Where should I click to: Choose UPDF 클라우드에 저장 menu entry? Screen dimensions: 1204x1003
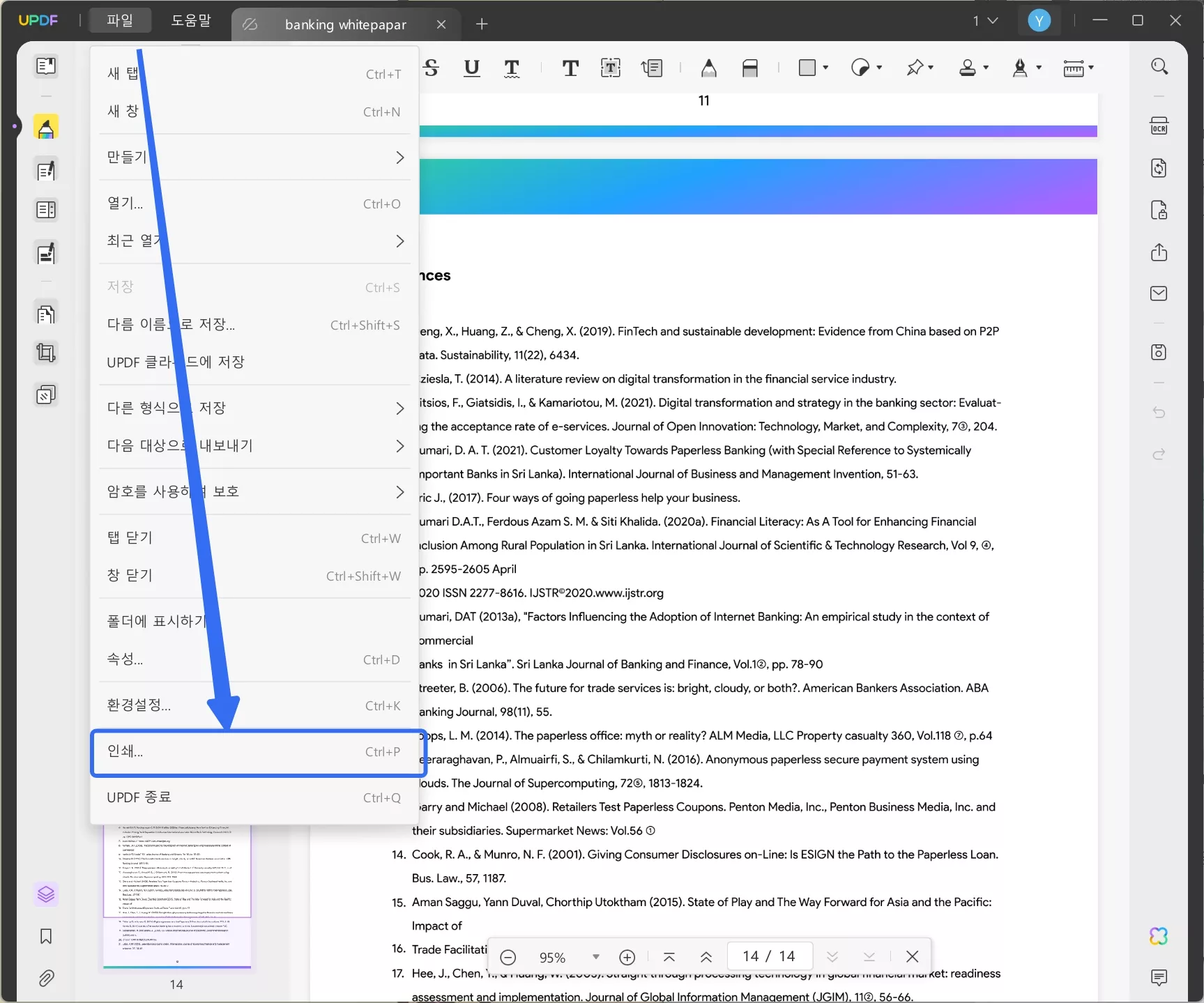(254, 362)
